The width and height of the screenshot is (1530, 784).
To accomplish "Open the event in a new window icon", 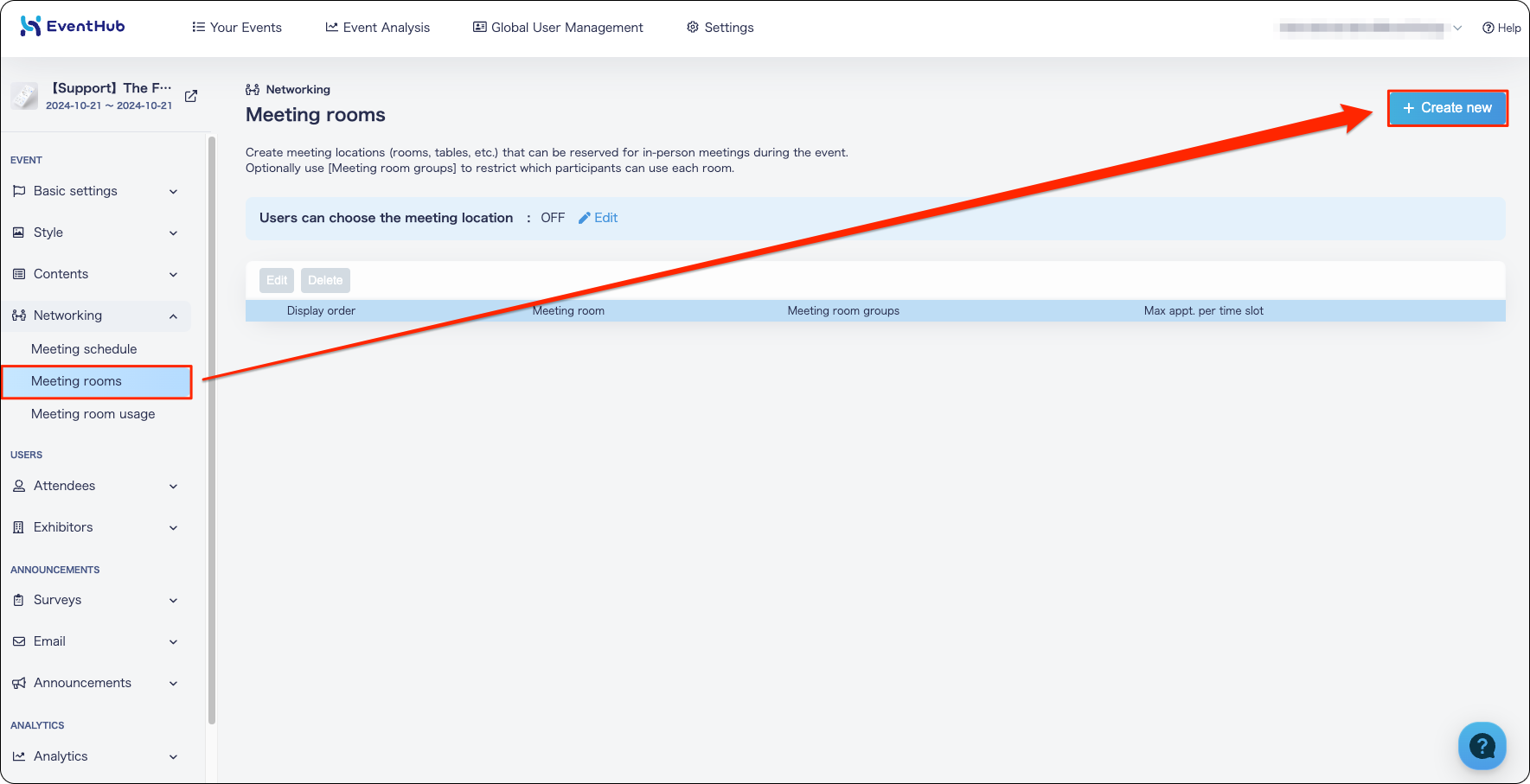I will click(191, 96).
